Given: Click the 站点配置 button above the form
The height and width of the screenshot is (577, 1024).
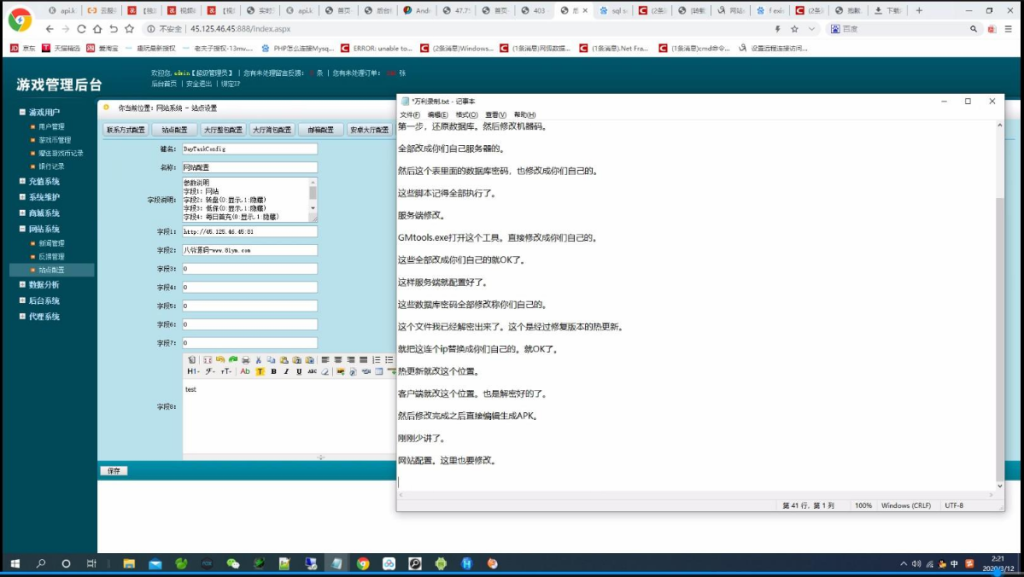Looking at the screenshot, I should (174, 130).
